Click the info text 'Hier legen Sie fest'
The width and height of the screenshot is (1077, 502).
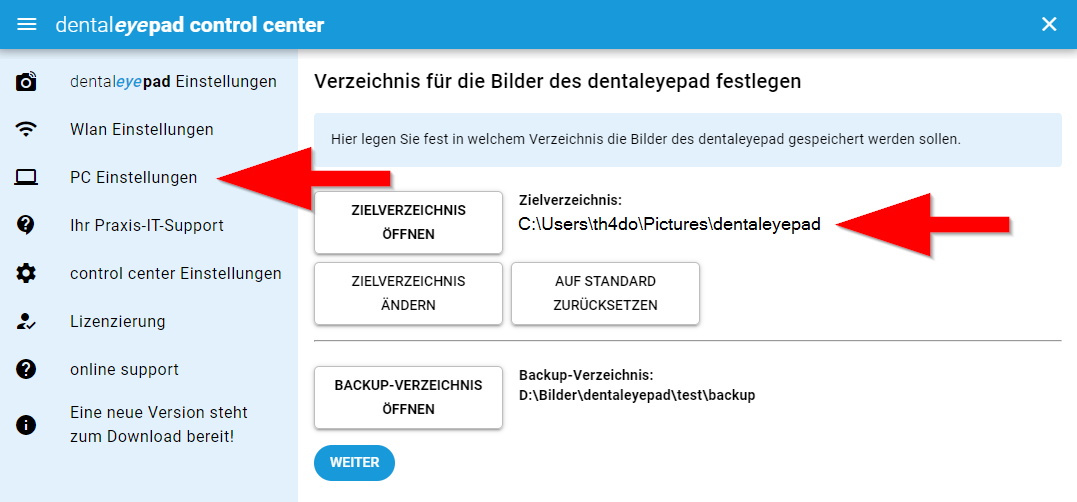pos(645,139)
